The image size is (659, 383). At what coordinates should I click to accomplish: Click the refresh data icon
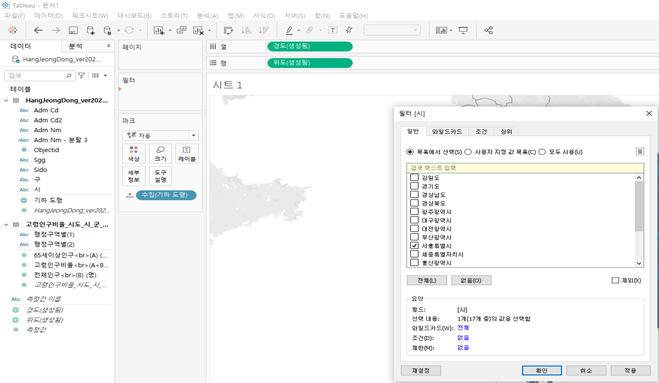click(x=129, y=30)
